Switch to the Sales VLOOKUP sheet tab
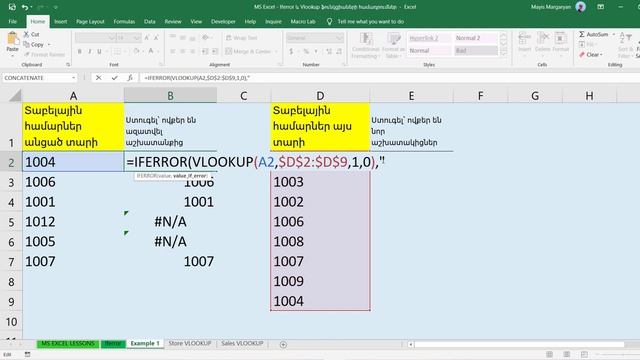 (242, 344)
